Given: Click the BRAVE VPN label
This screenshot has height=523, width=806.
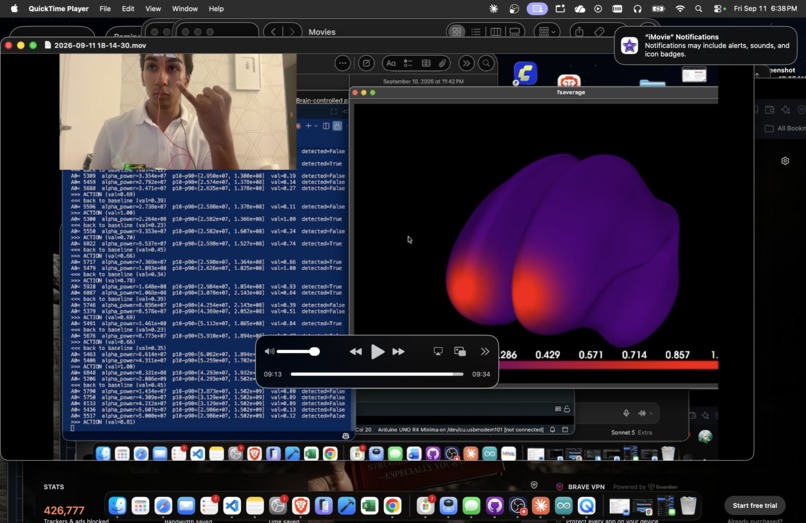Looking at the screenshot, I should pos(586,486).
